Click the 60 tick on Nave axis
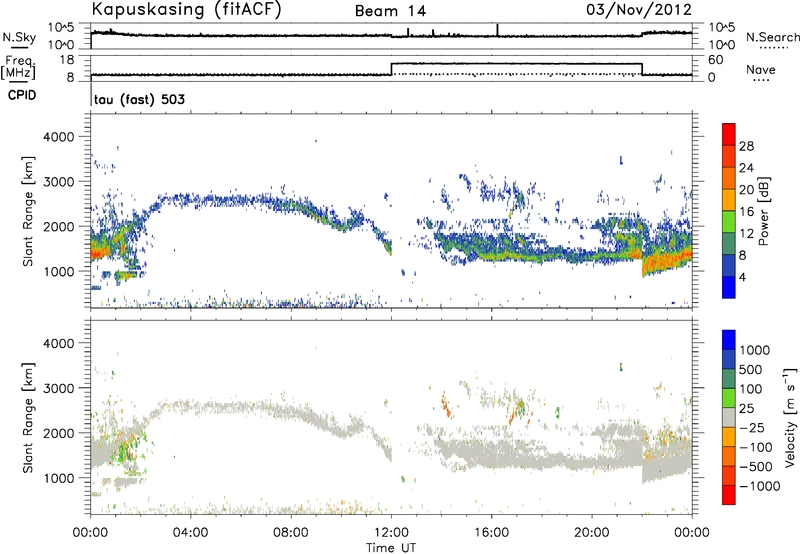 coord(716,60)
